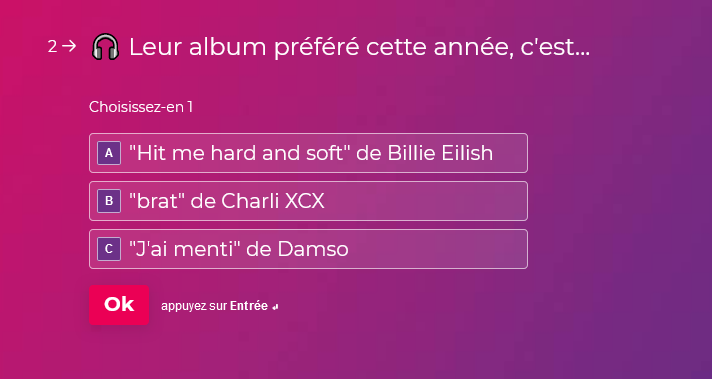
Task: Click the B key badge
Action: (x=109, y=201)
